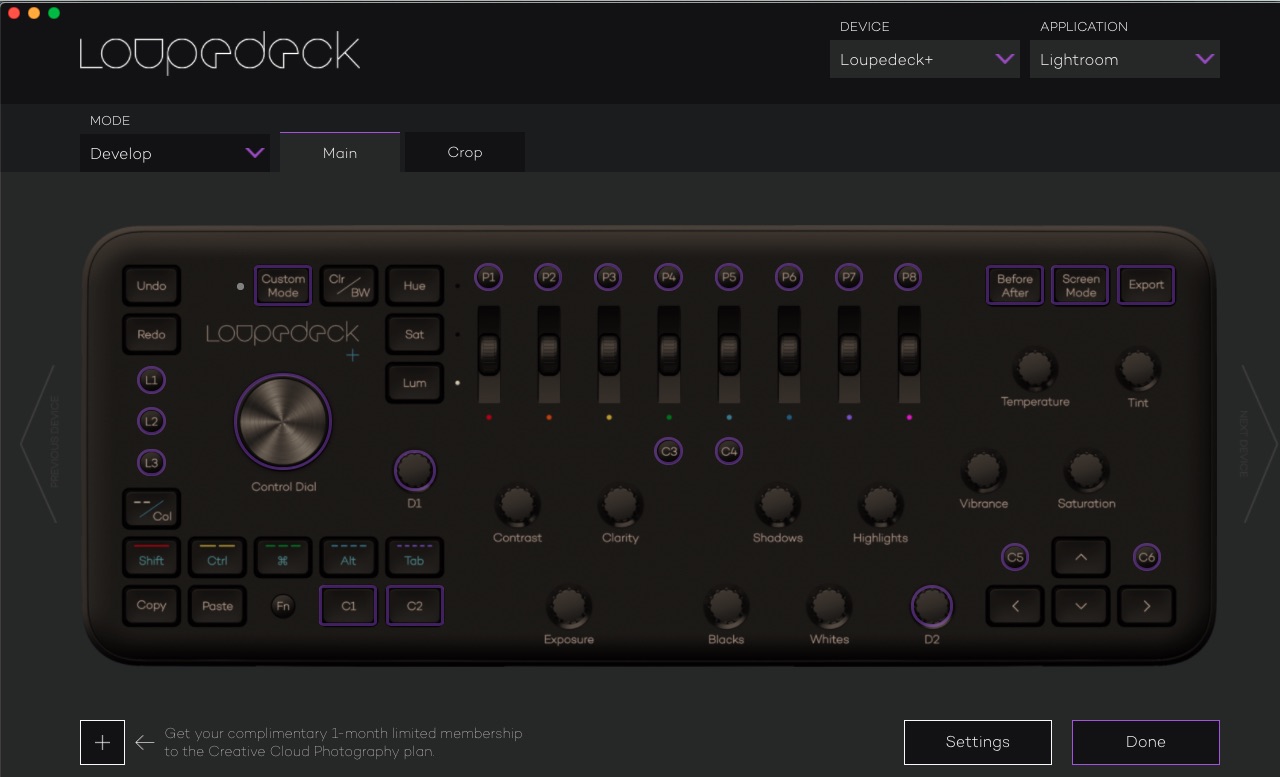Go to previous device with left chevron
The image size is (1280, 777).
tap(38, 443)
